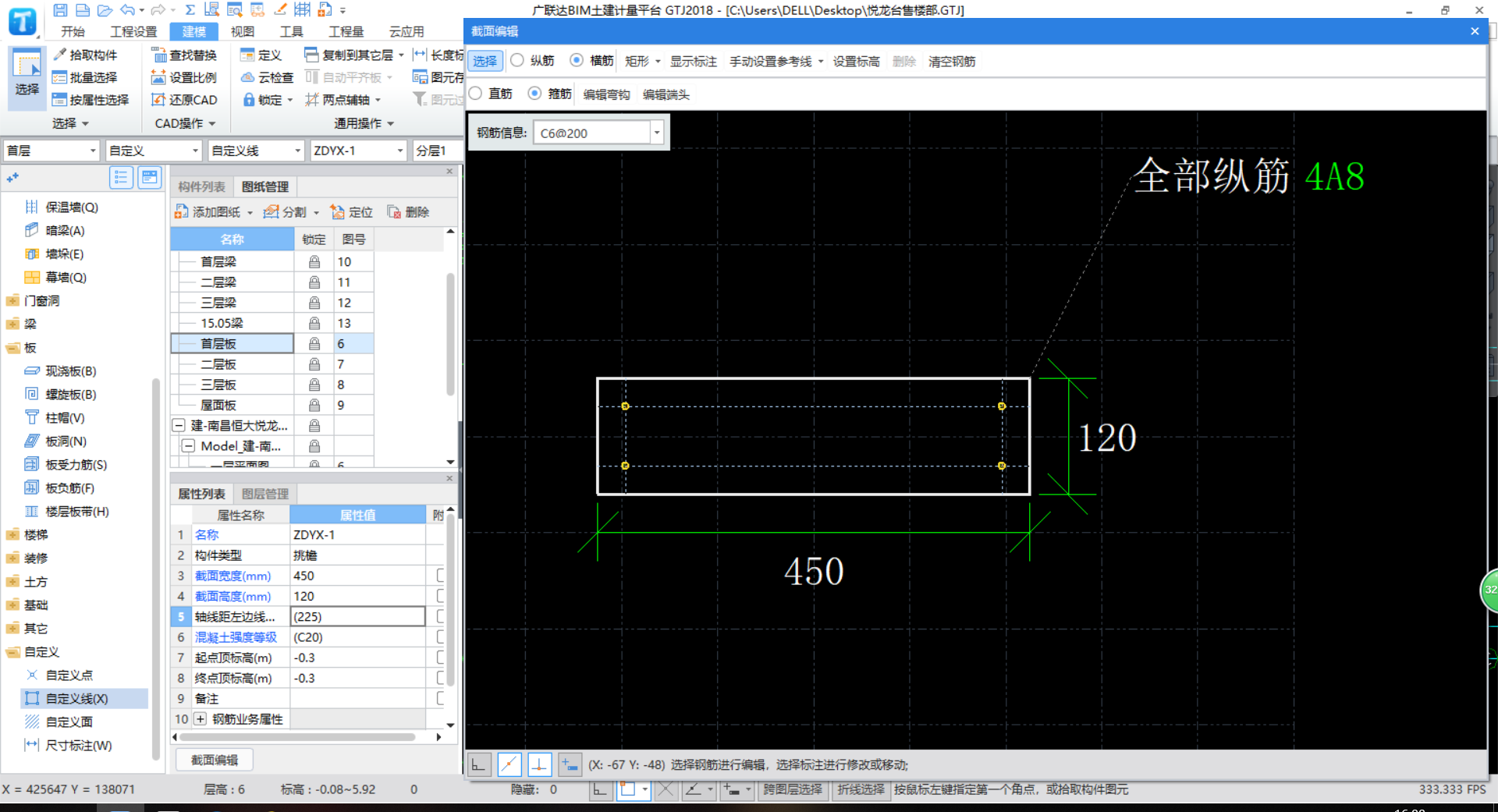Tick the checkbox for 备注 row
This screenshot has width=1498, height=812.
(440, 698)
